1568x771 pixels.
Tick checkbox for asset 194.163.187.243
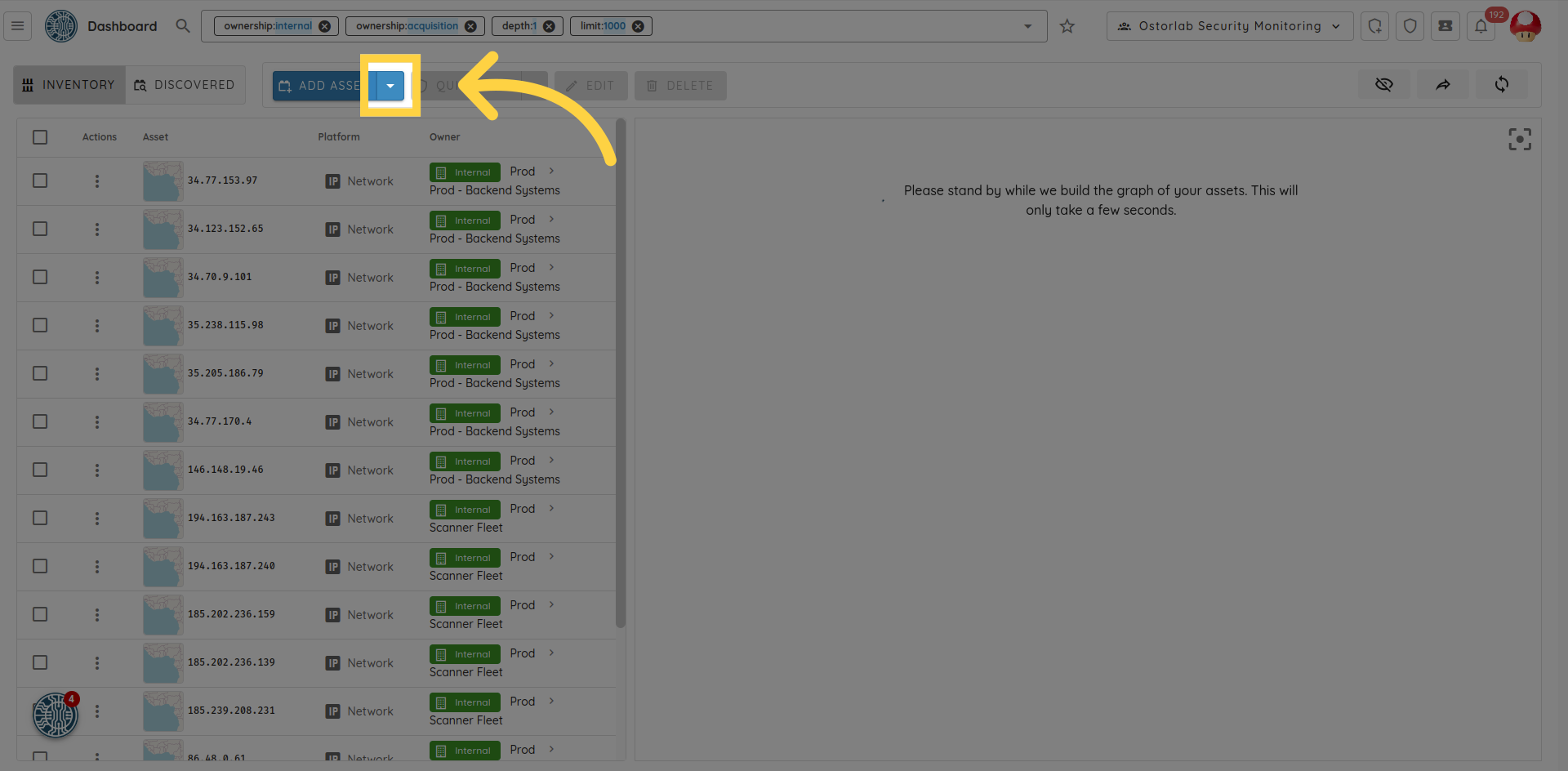click(40, 518)
